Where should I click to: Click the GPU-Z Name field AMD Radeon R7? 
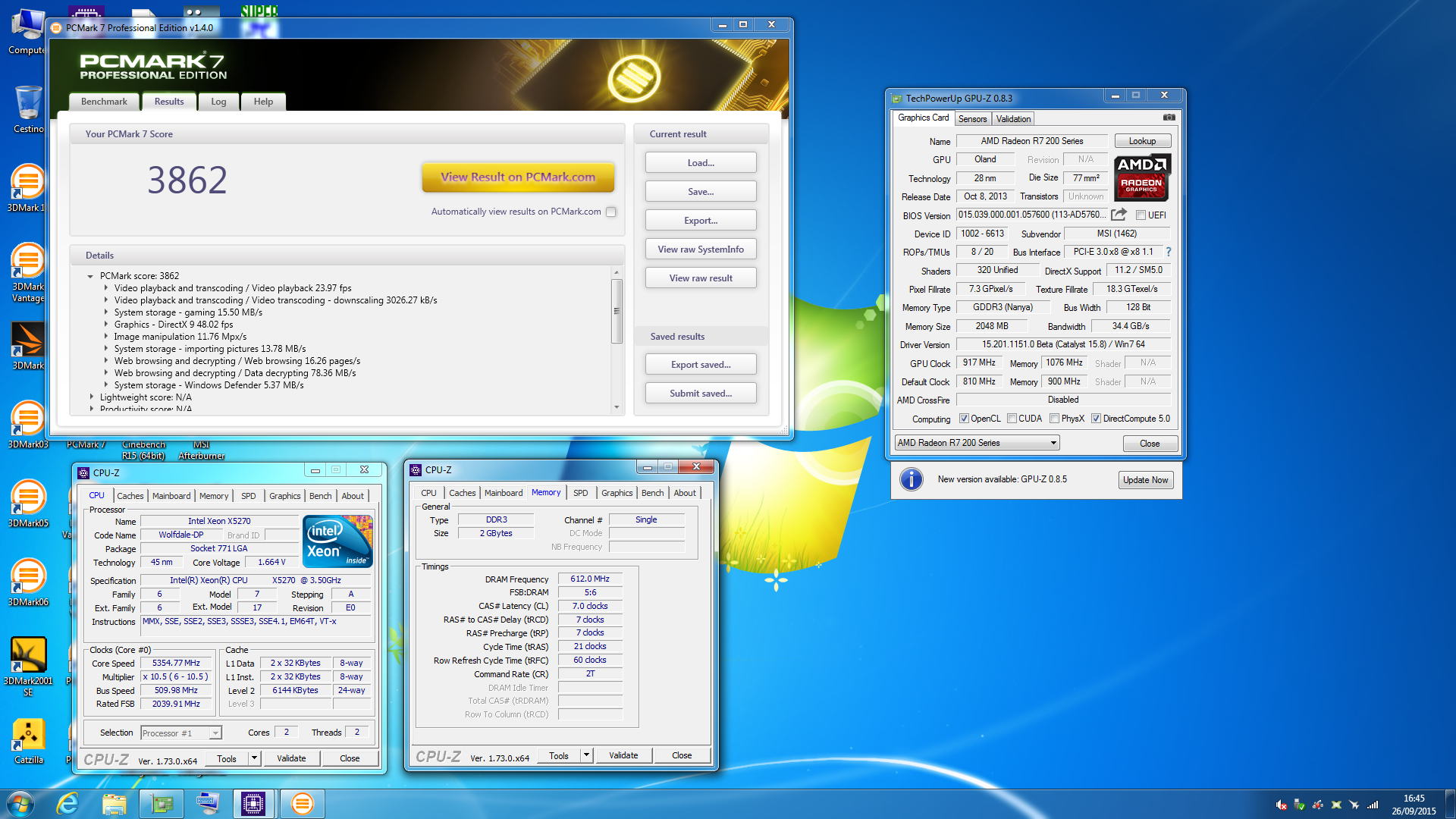click(x=1032, y=141)
